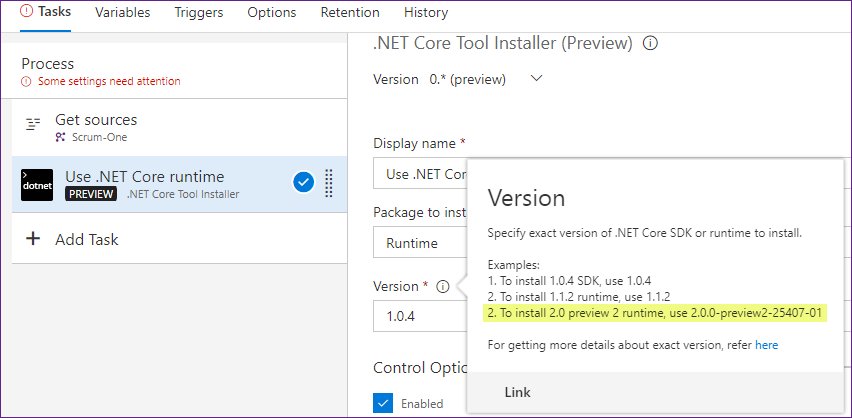Image resolution: width=852 pixels, height=418 pixels.
Task: Open the Tasks tab
Action: click(45, 12)
